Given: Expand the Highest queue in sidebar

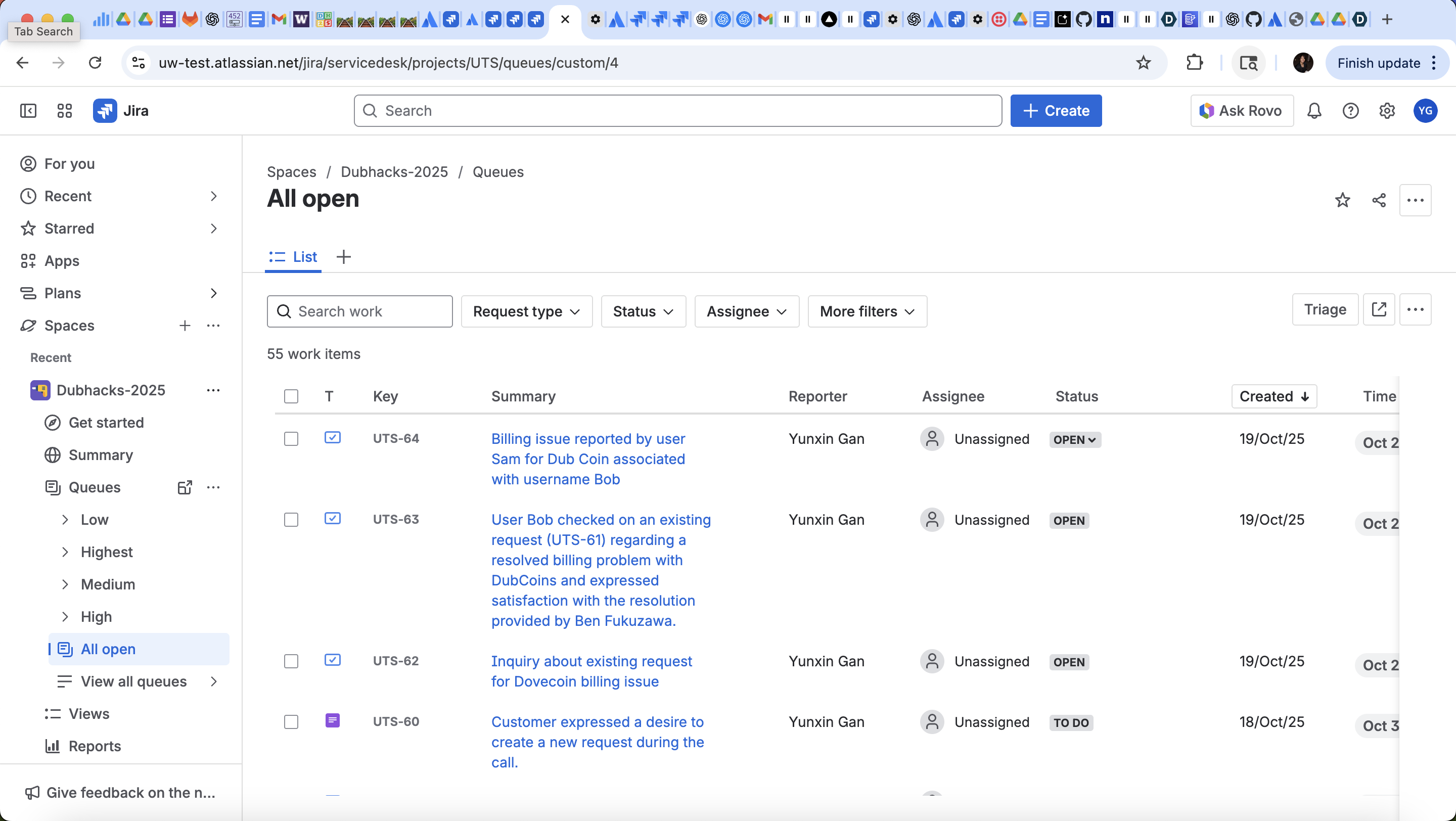Looking at the screenshot, I should point(65,552).
